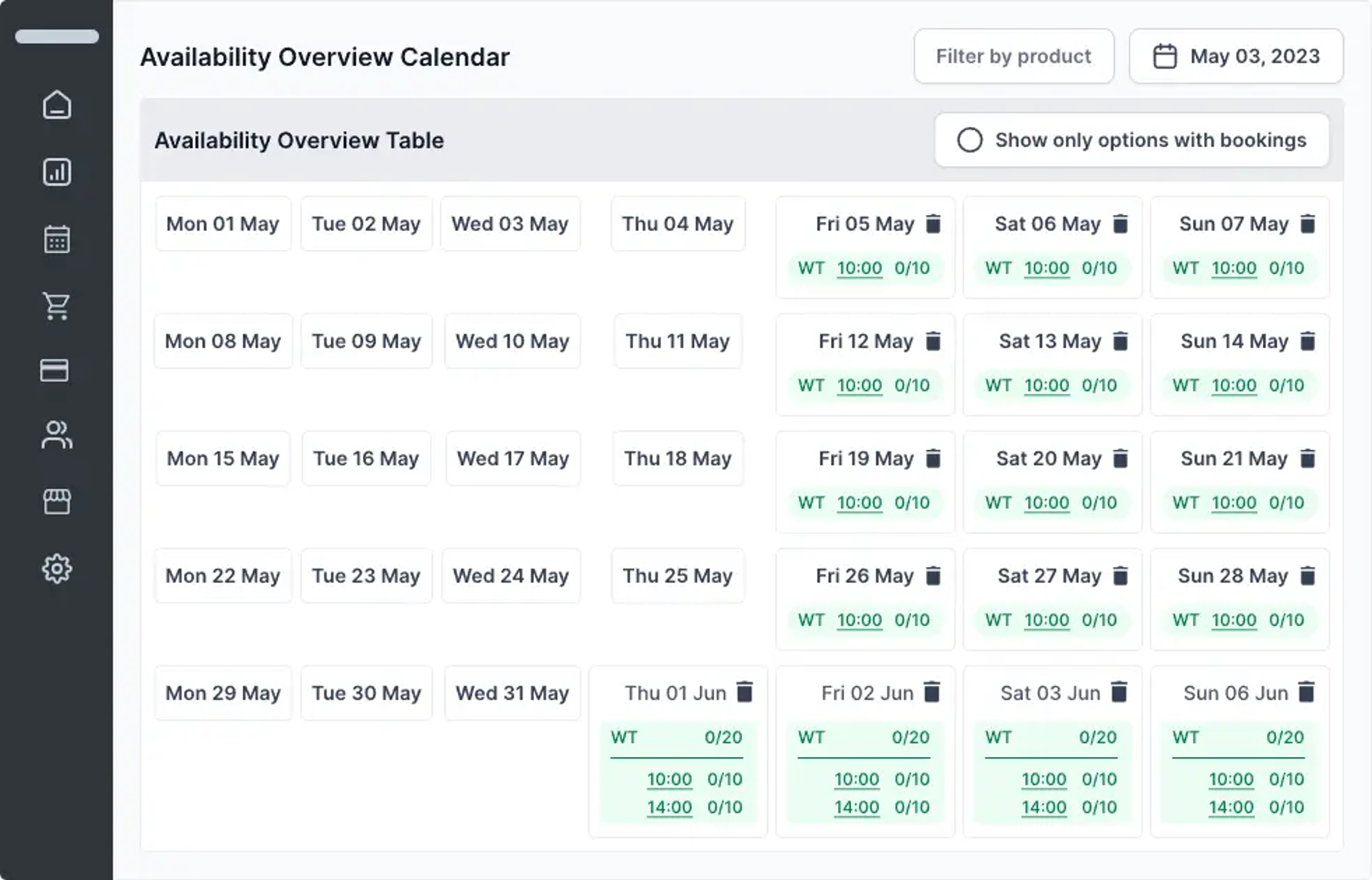Screen dimensions: 1372x880
Task: Open the users icon in the sidebar
Action: click(x=56, y=435)
